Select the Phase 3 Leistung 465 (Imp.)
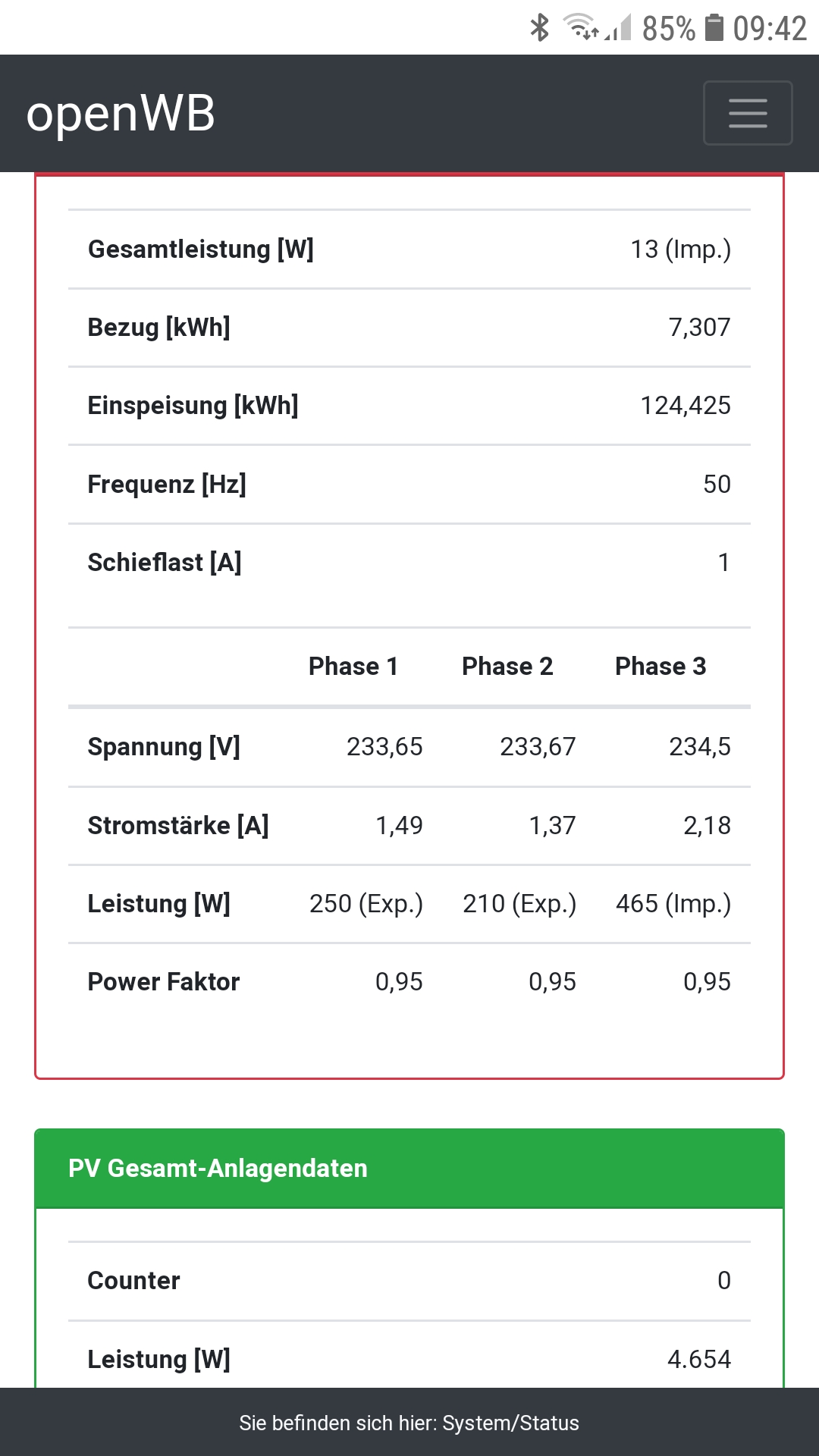The height and width of the screenshot is (1456, 819). [x=673, y=904]
